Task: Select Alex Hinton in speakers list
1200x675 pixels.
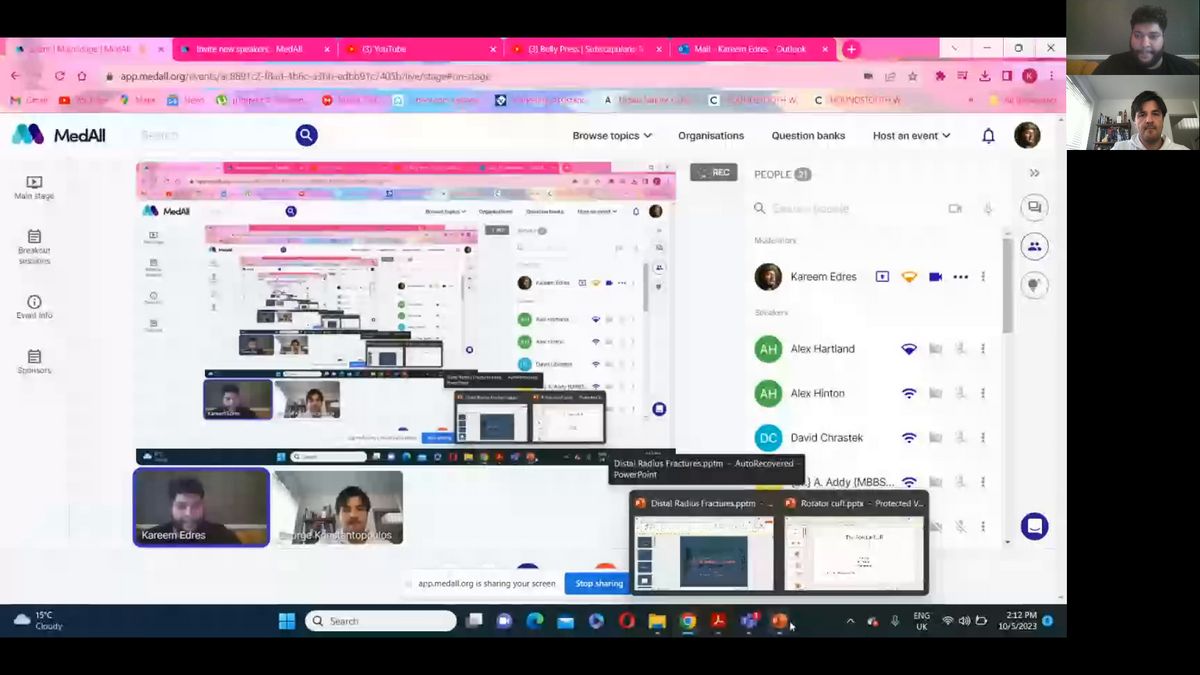Action: [x=818, y=394]
